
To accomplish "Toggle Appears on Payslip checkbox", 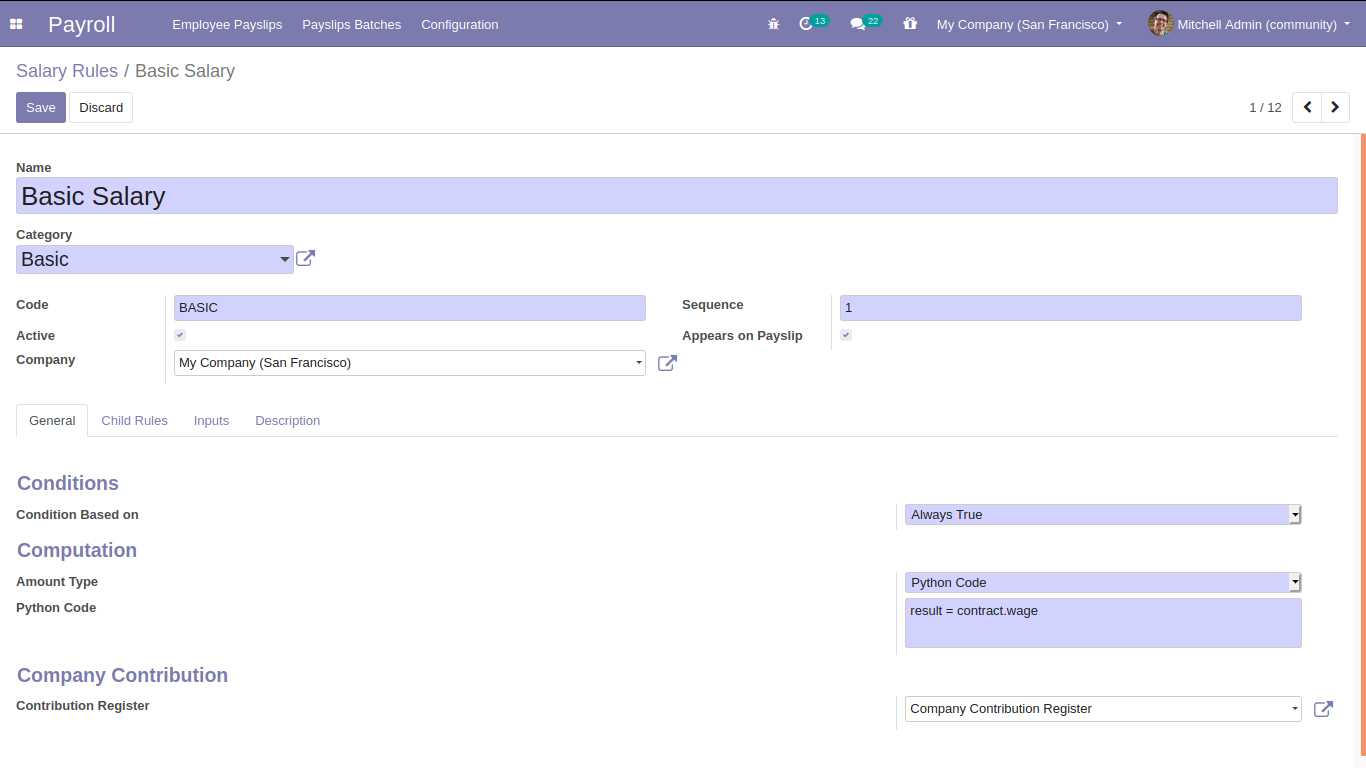I will click(846, 335).
